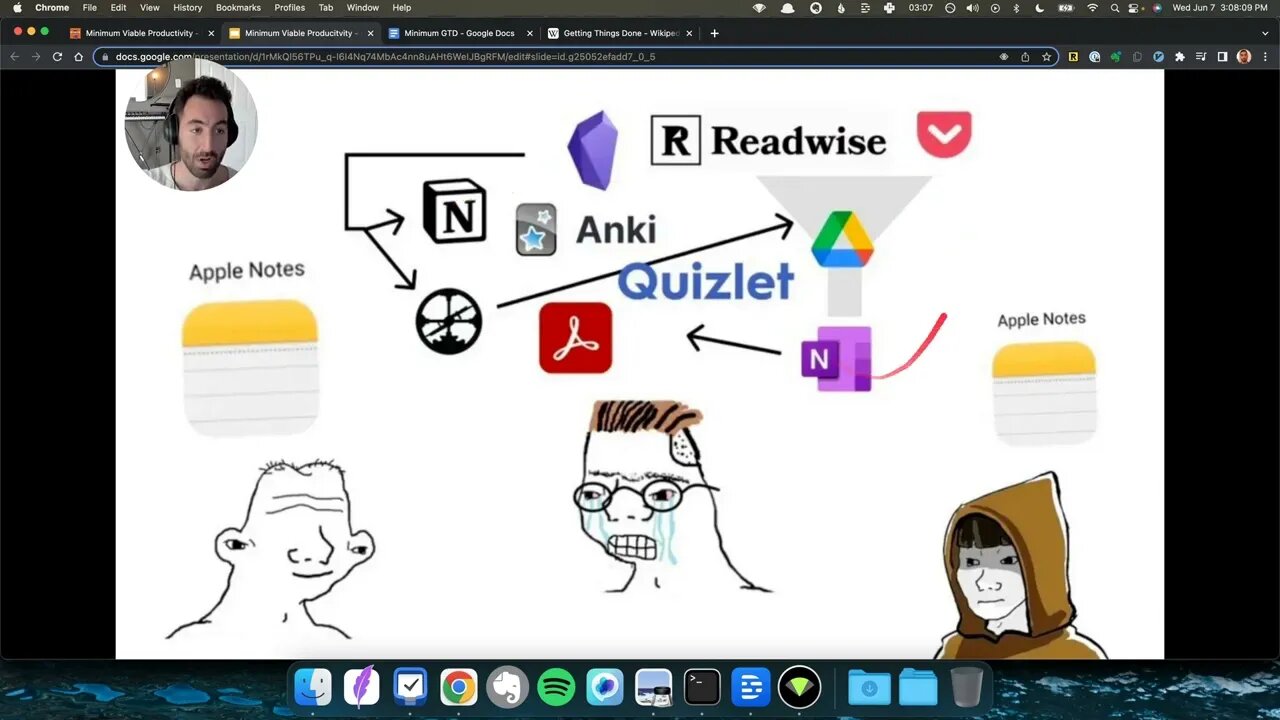Open Evernote from the dock
Screen dimensions: 1280x720
click(x=507, y=687)
